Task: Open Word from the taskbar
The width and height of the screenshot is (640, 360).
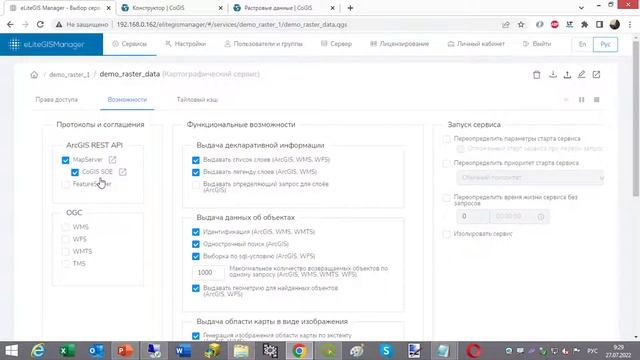Action: [183, 351]
